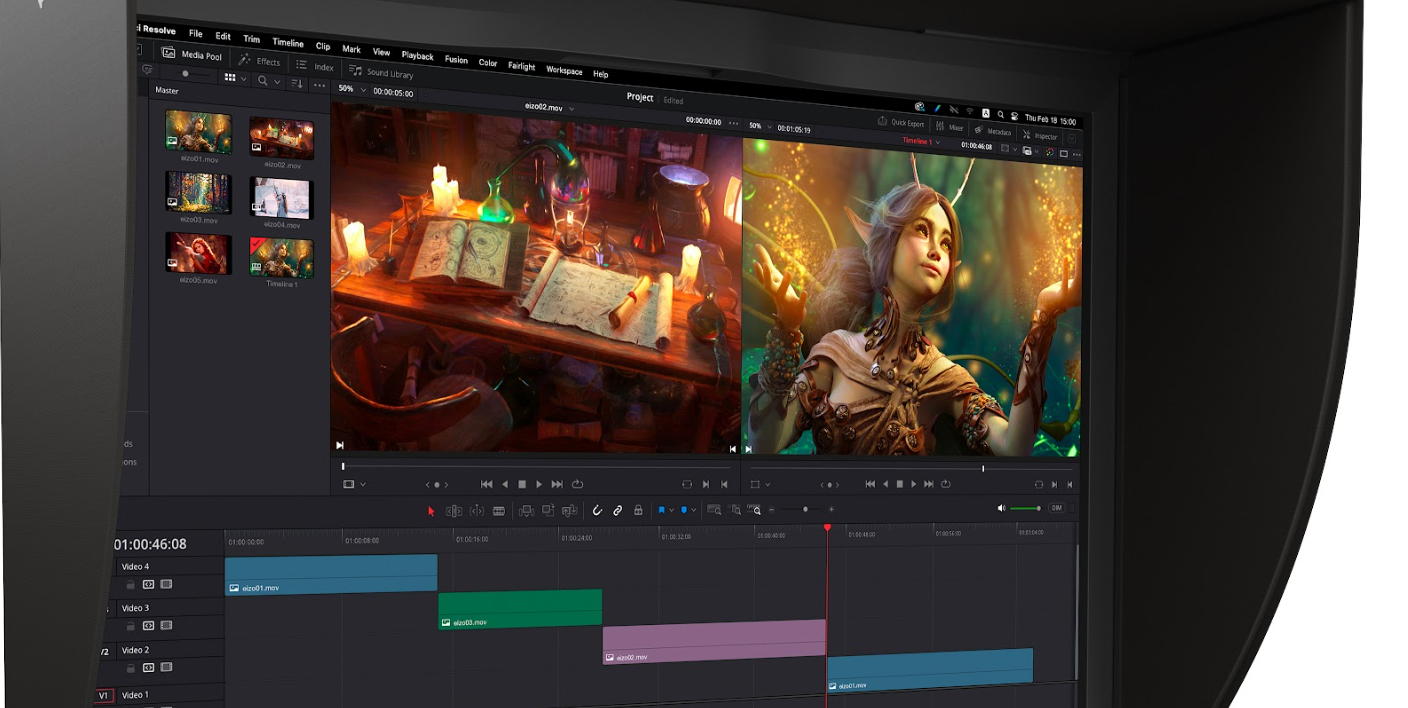Open the Index panel
1408x708 pixels.
coord(318,67)
